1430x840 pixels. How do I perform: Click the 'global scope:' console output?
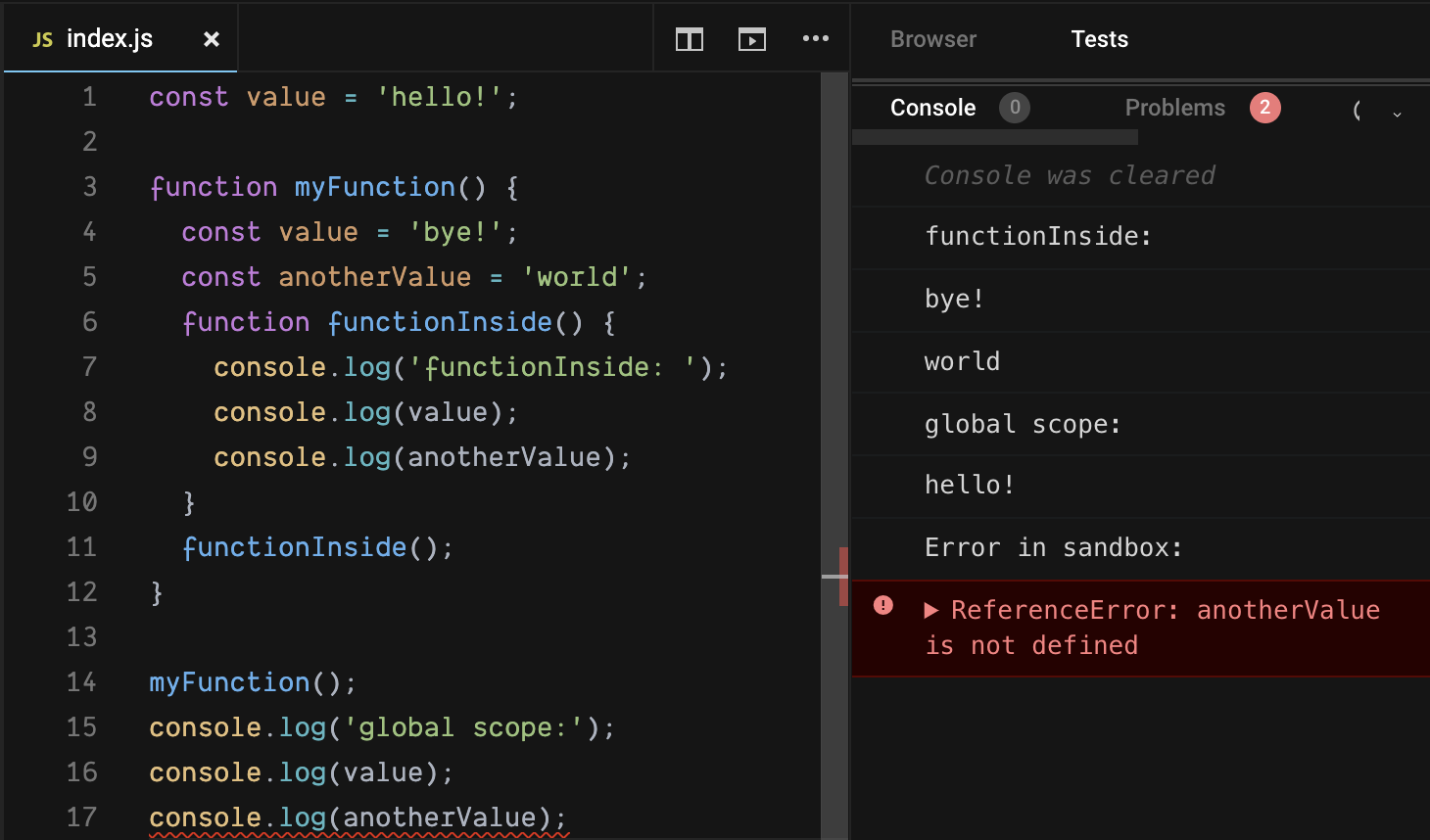point(1023,424)
